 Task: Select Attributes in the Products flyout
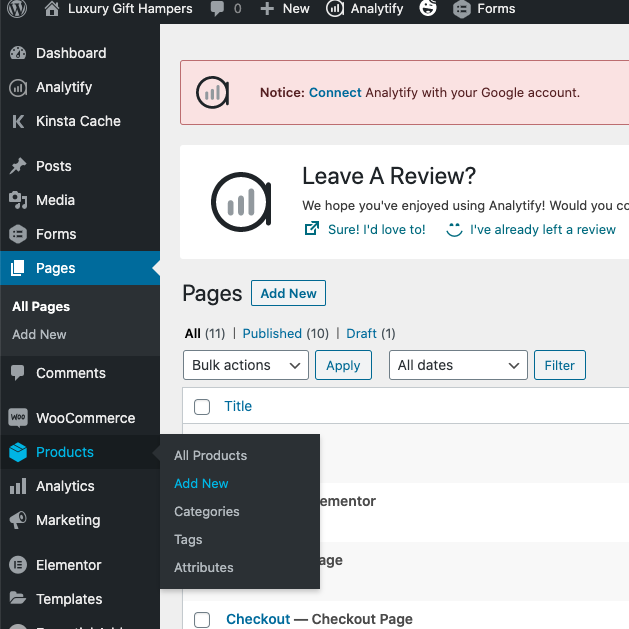pyautogui.click(x=204, y=568)
